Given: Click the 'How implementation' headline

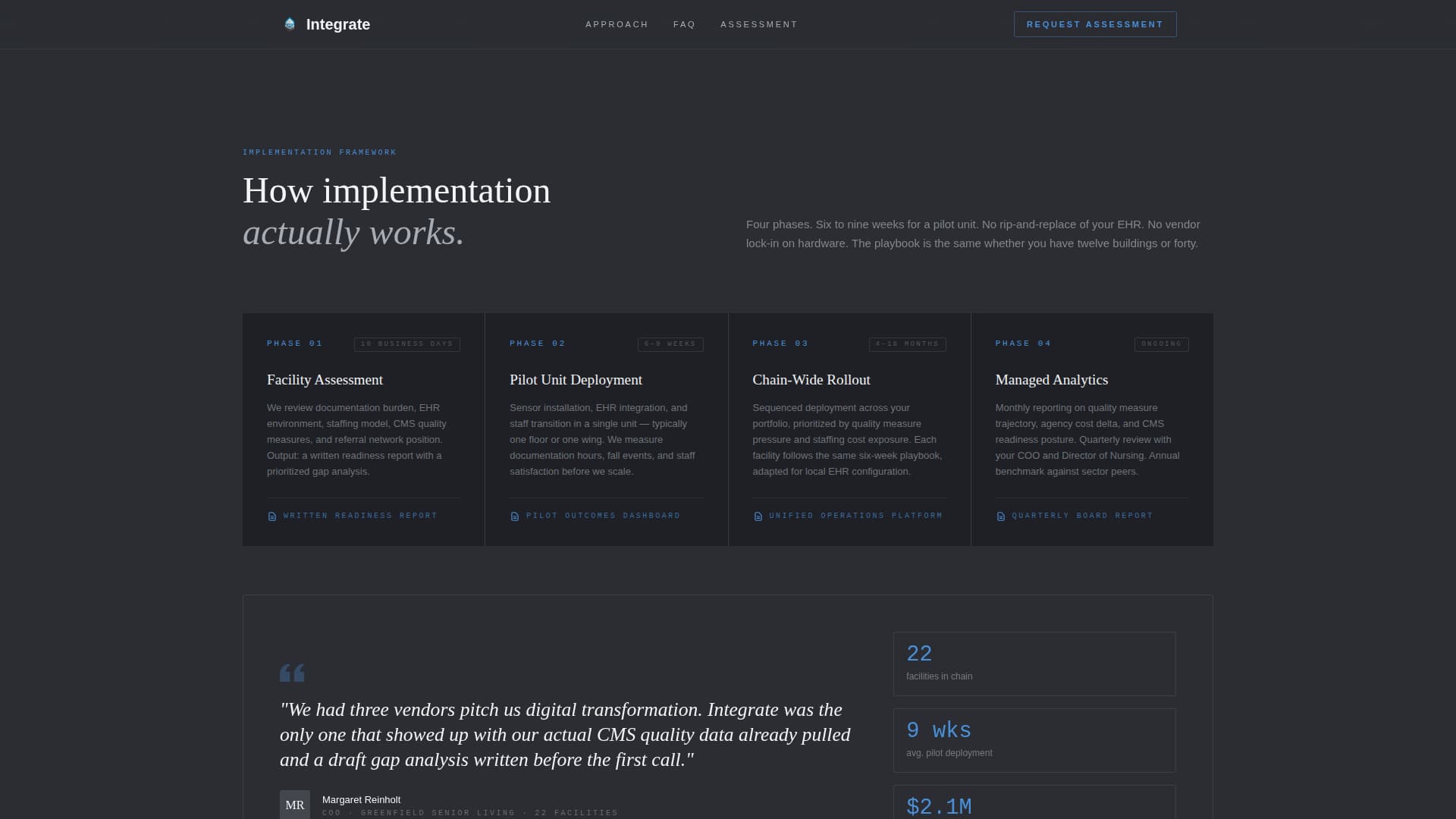Looking at the screenshot, I should [397, 191].
